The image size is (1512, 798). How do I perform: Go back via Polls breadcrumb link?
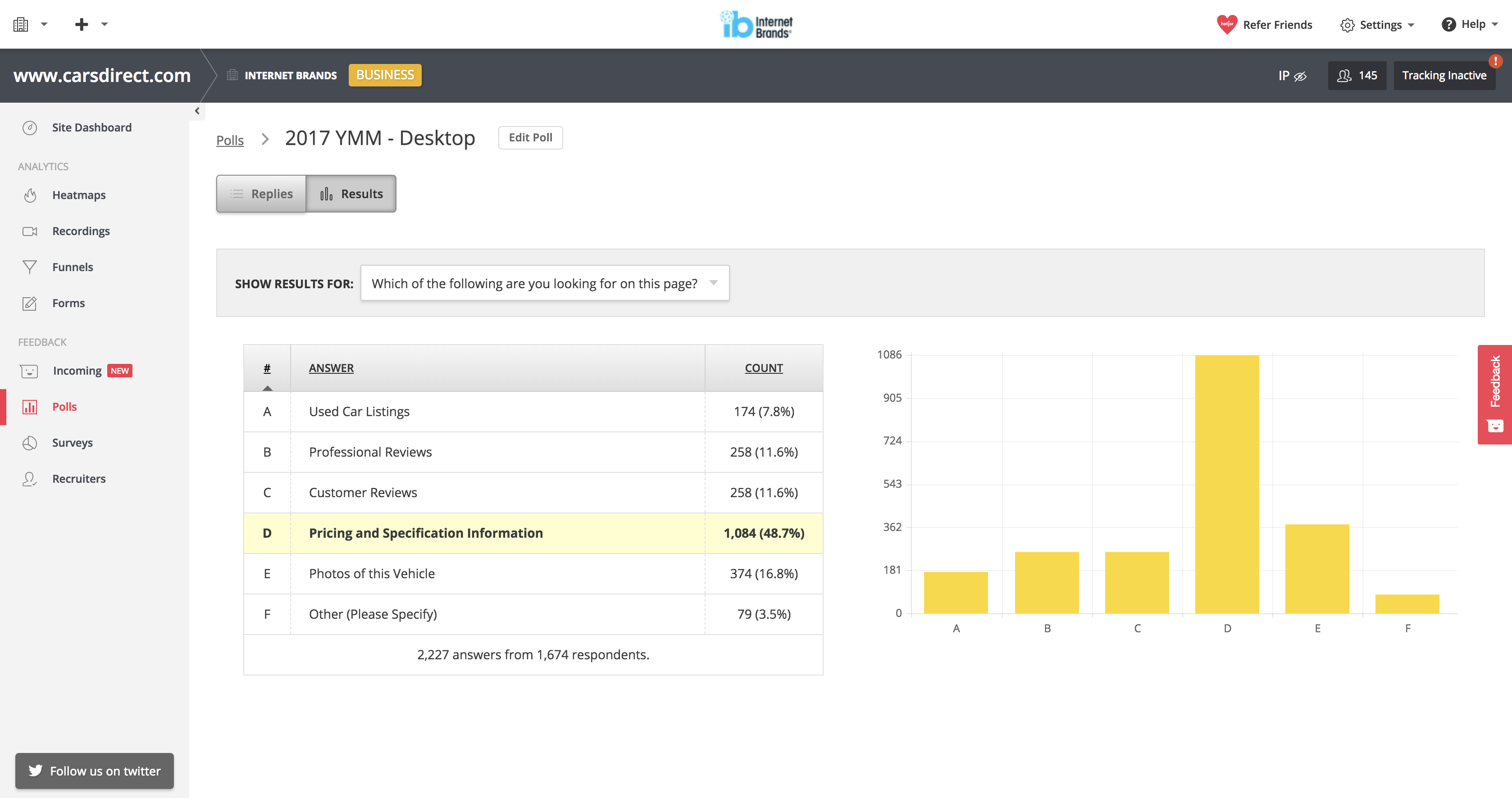pos(229,140)
